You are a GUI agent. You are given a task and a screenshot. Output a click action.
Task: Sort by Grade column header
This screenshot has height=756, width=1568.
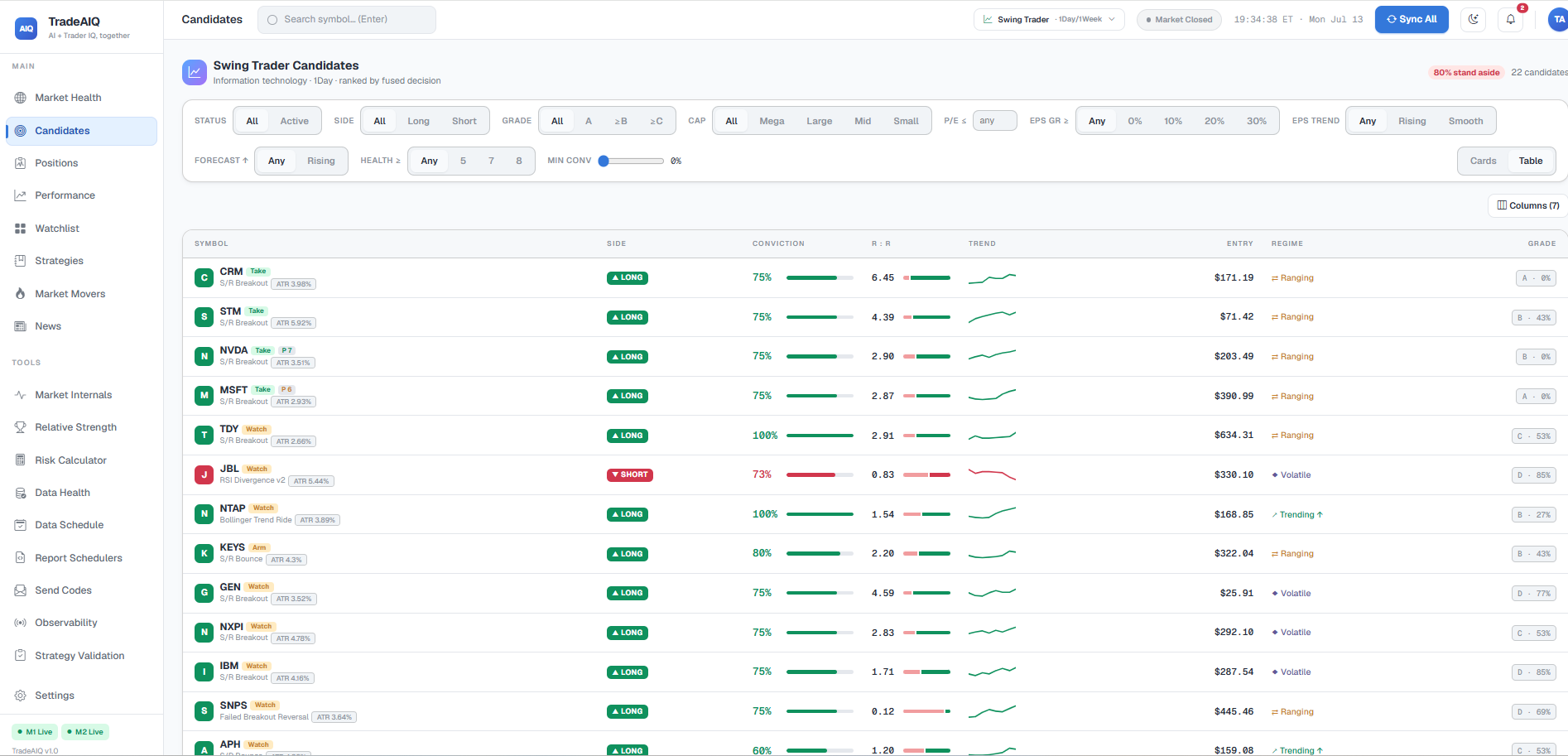(1542, 243)
